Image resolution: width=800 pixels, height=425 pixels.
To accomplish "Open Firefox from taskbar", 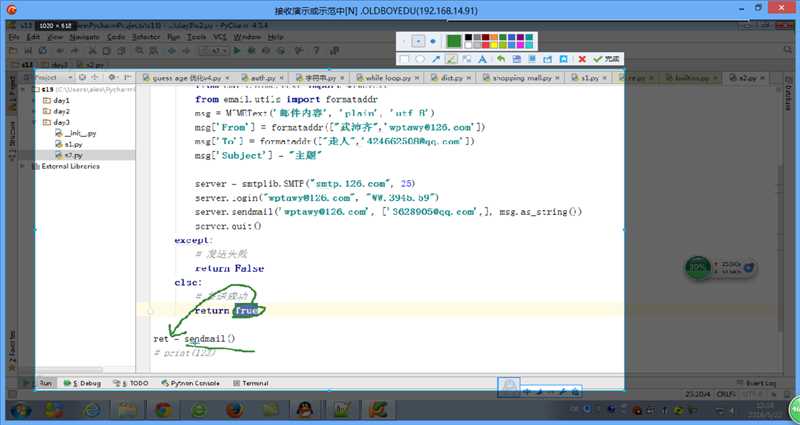I will pos(234,410).
